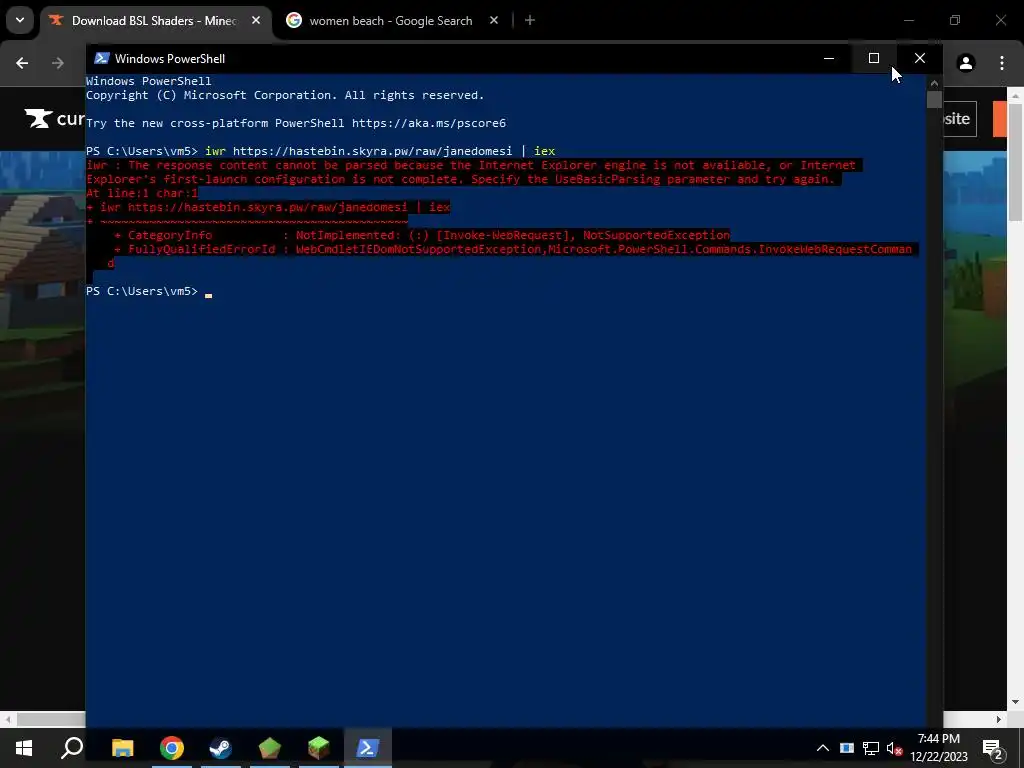Image resolution: width=1024 pixels, height=768 pixels.
Task: Click the blue system tray icon beside the arrow
Action: pyautogui.click(x=847, y=748)
